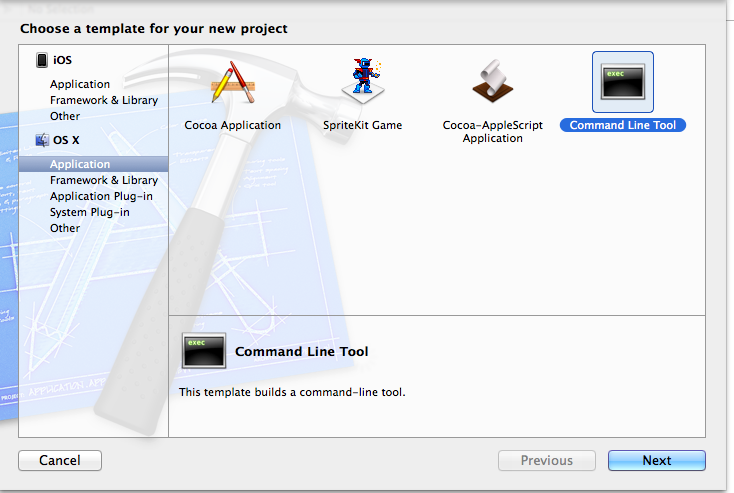The width and height of the screenshot is (734, 493).
Task: Click the Previous button
Action: click(547, 460)
